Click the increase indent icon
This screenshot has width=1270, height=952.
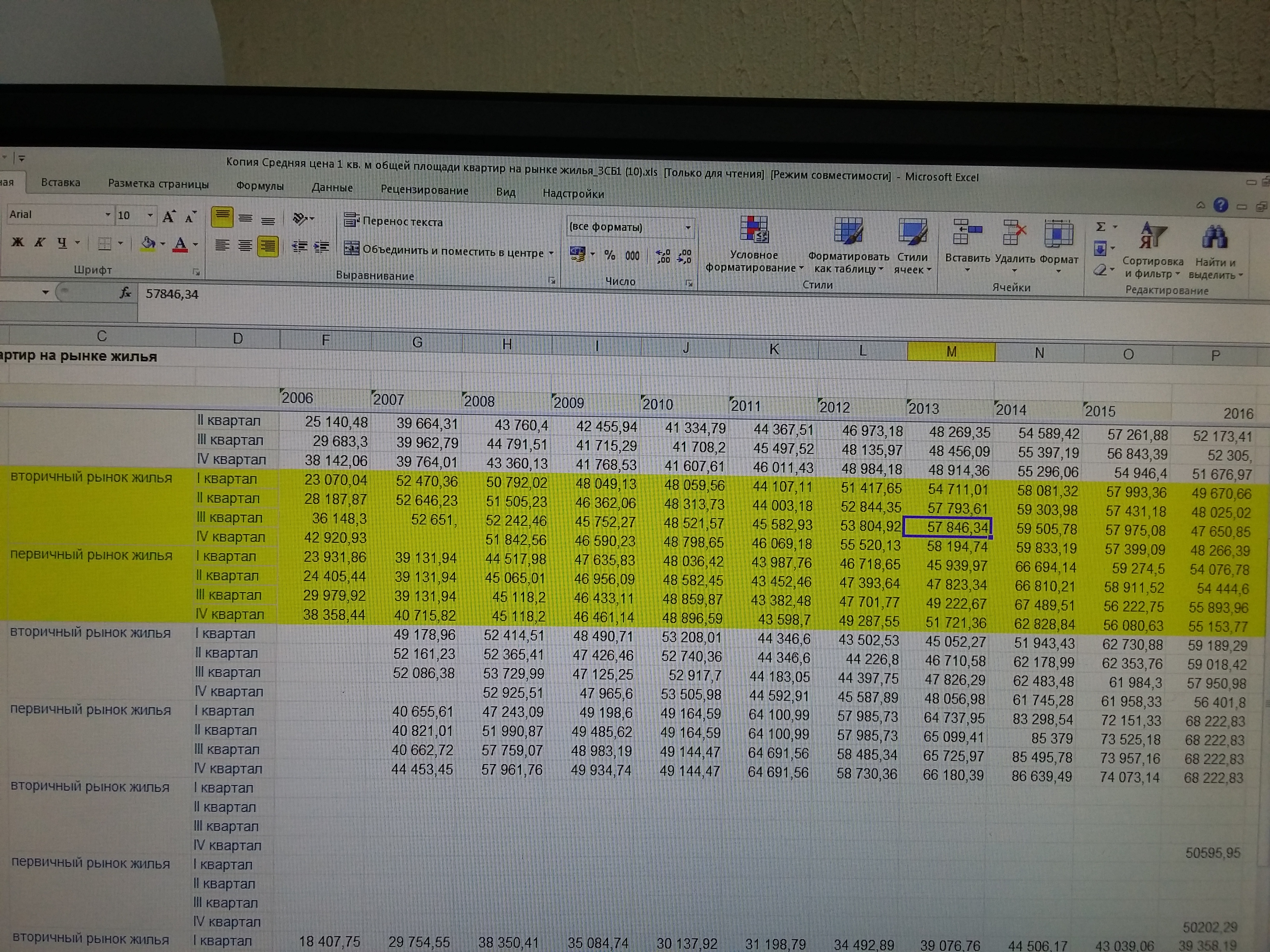coord(321,247)
